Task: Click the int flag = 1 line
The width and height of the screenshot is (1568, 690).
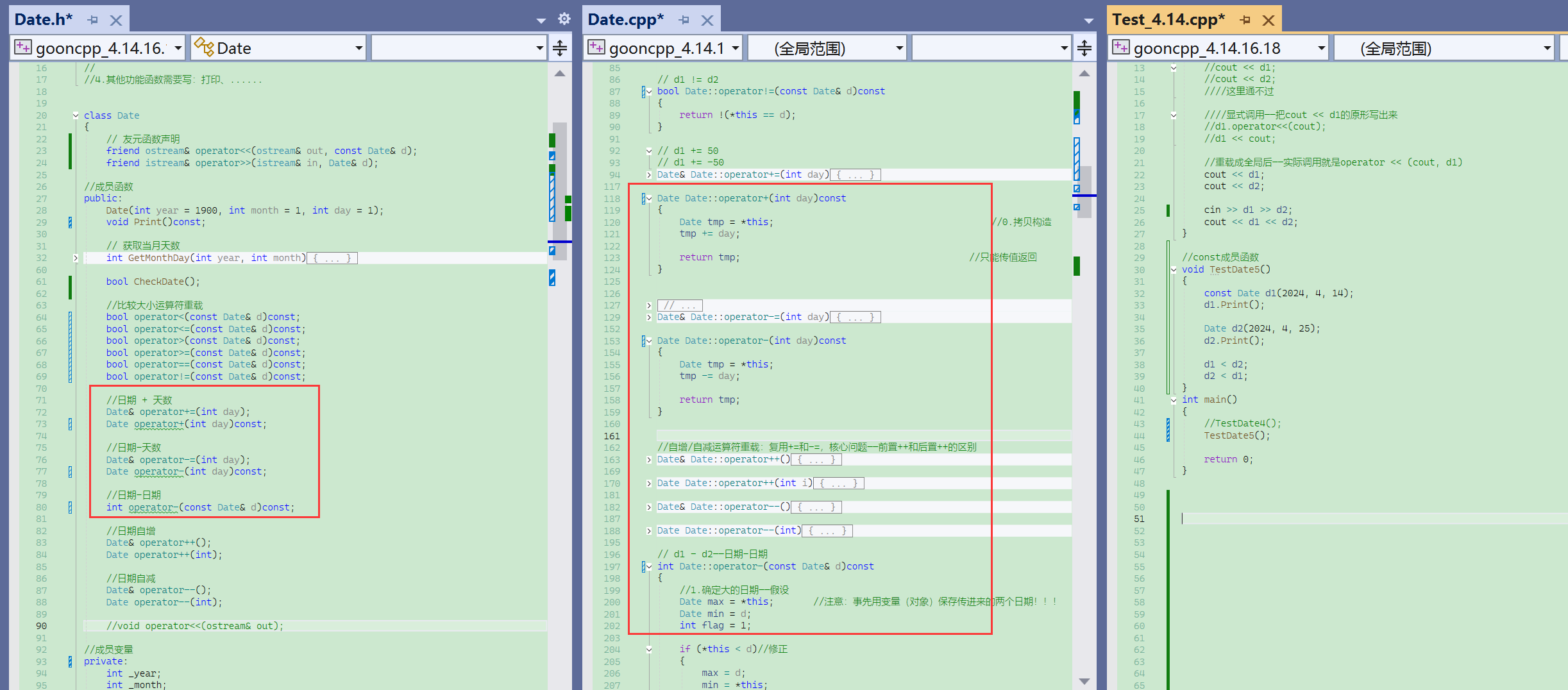Action: click(x=715, y=625)
